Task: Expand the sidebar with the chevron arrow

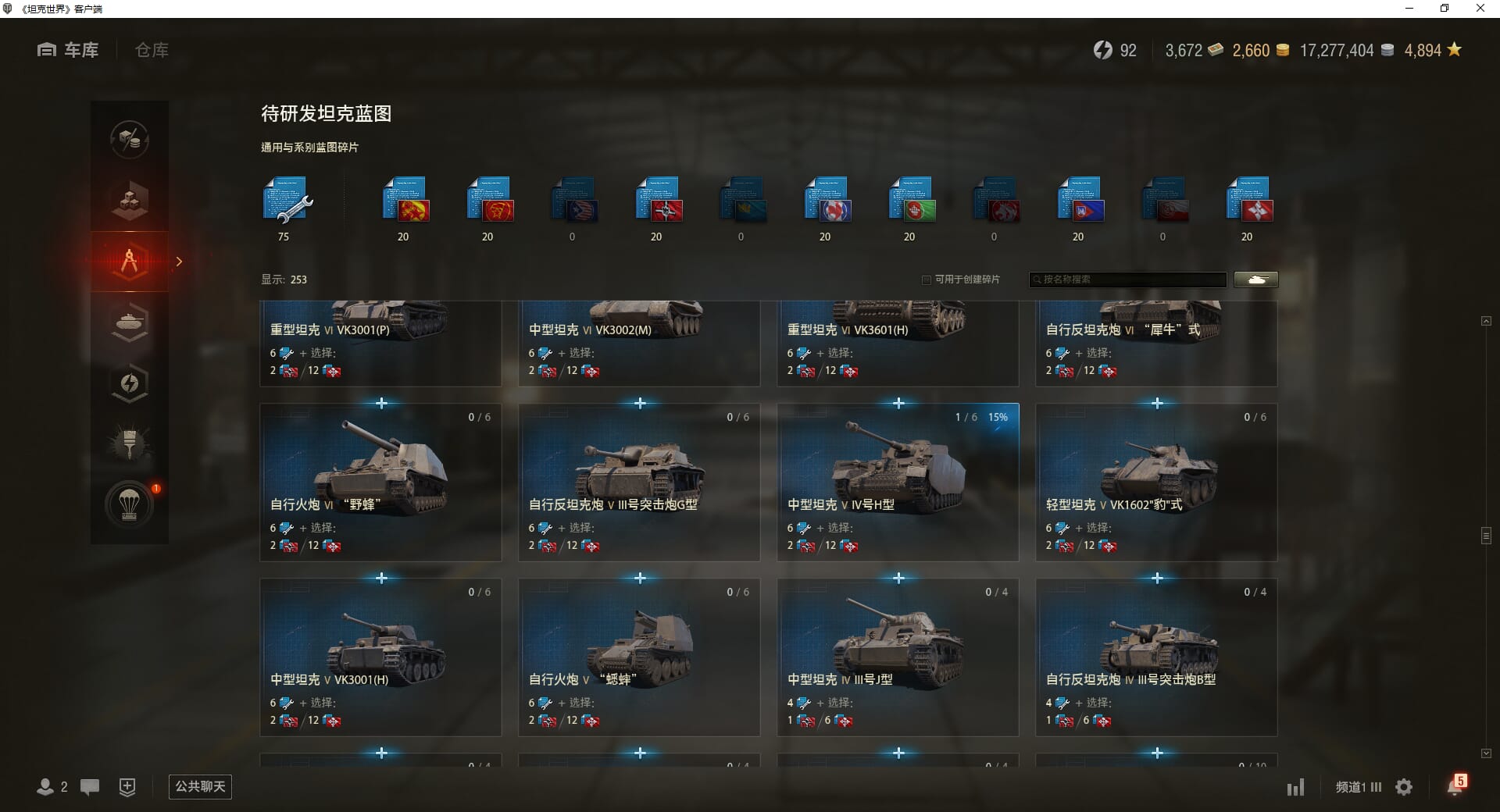Action: (x=179, y=262)
